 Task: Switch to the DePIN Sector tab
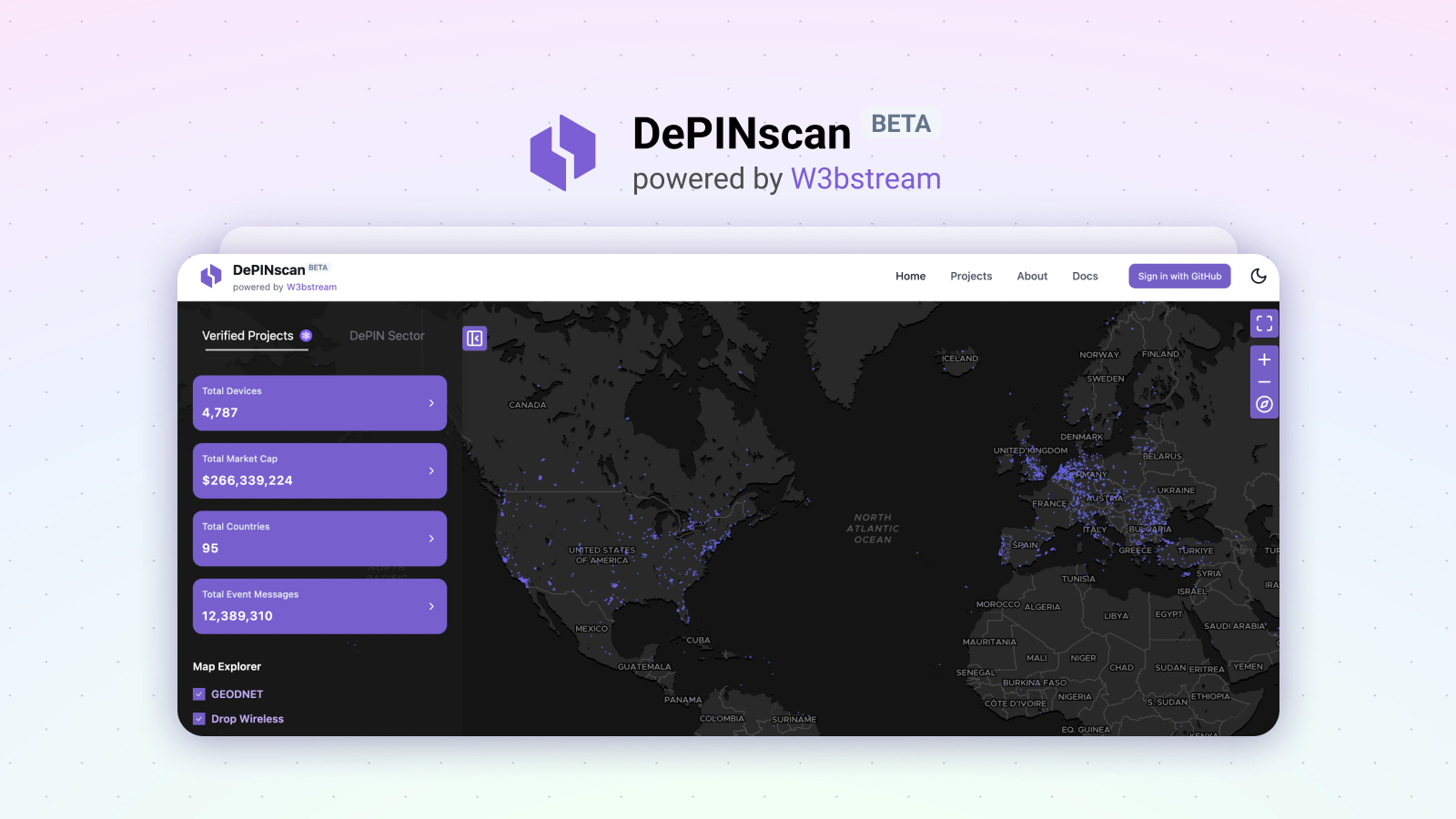tap(386, 335)
